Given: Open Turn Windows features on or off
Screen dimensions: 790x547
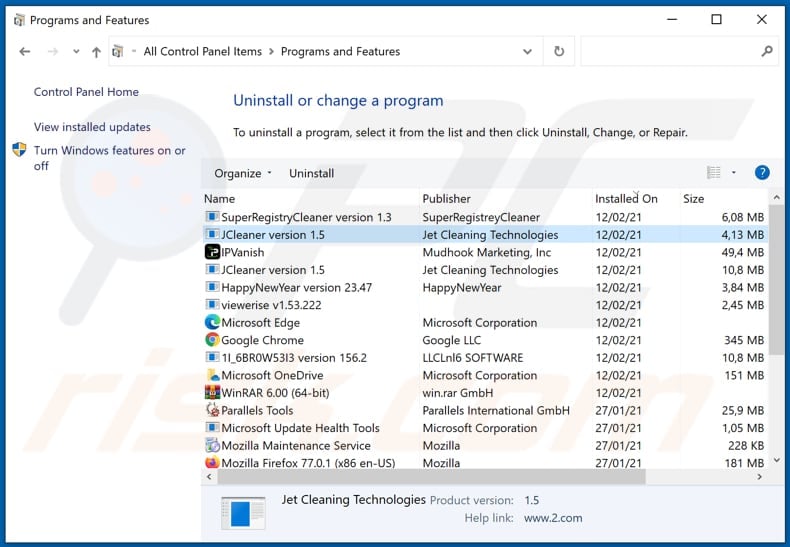Looking at the screenshot, I should click(x=109, y=158).
